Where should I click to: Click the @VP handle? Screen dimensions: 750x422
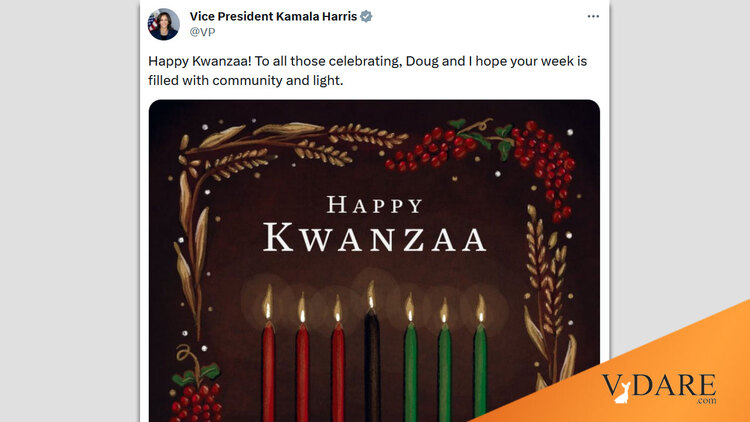202,32
